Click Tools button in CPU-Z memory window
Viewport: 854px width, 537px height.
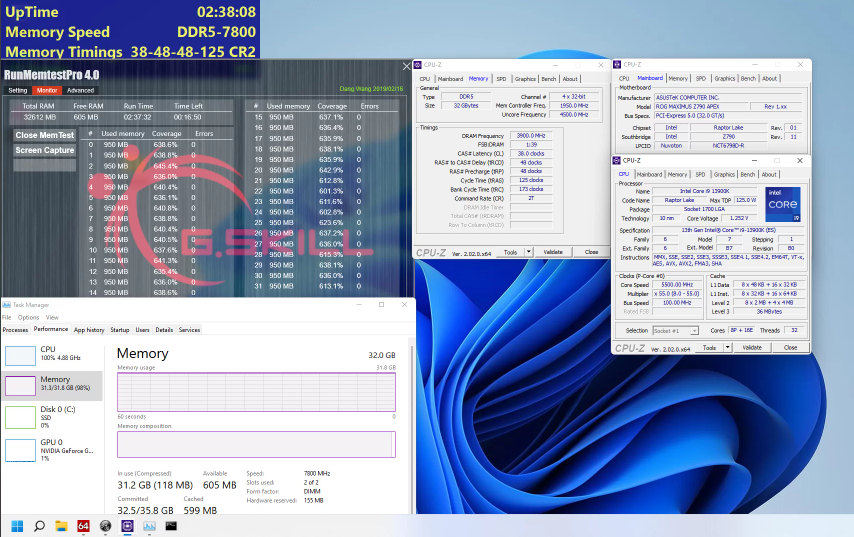[x=510, y=252]
